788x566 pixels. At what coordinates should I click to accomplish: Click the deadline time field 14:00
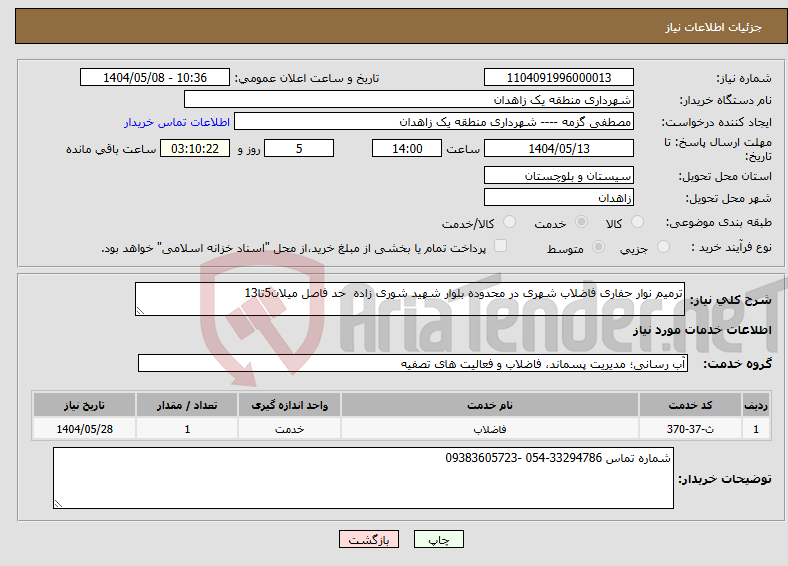[407, 148]
